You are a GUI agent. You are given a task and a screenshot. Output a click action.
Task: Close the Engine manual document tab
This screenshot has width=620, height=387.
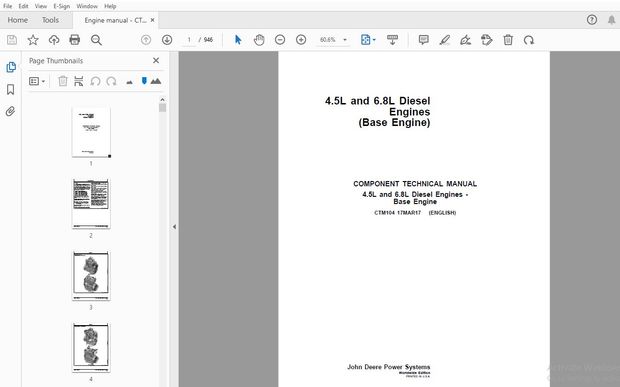coord(153,20)
